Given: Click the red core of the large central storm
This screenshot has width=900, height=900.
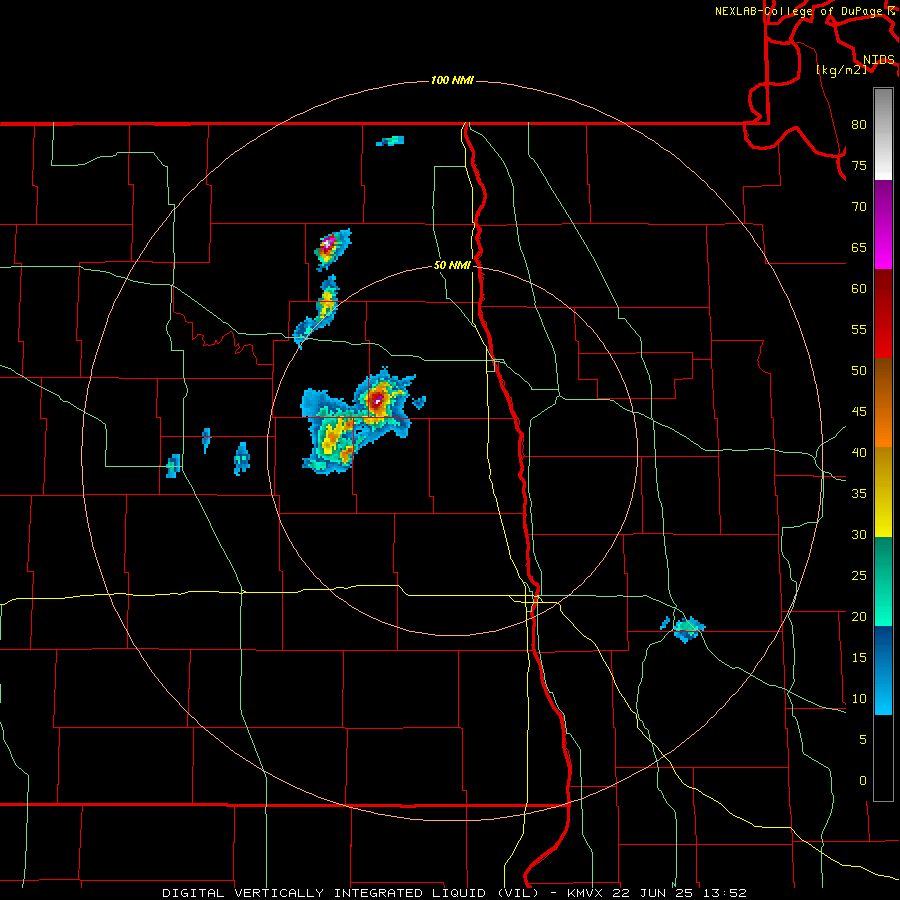Looking at the screenshot, I should [377, 398].
